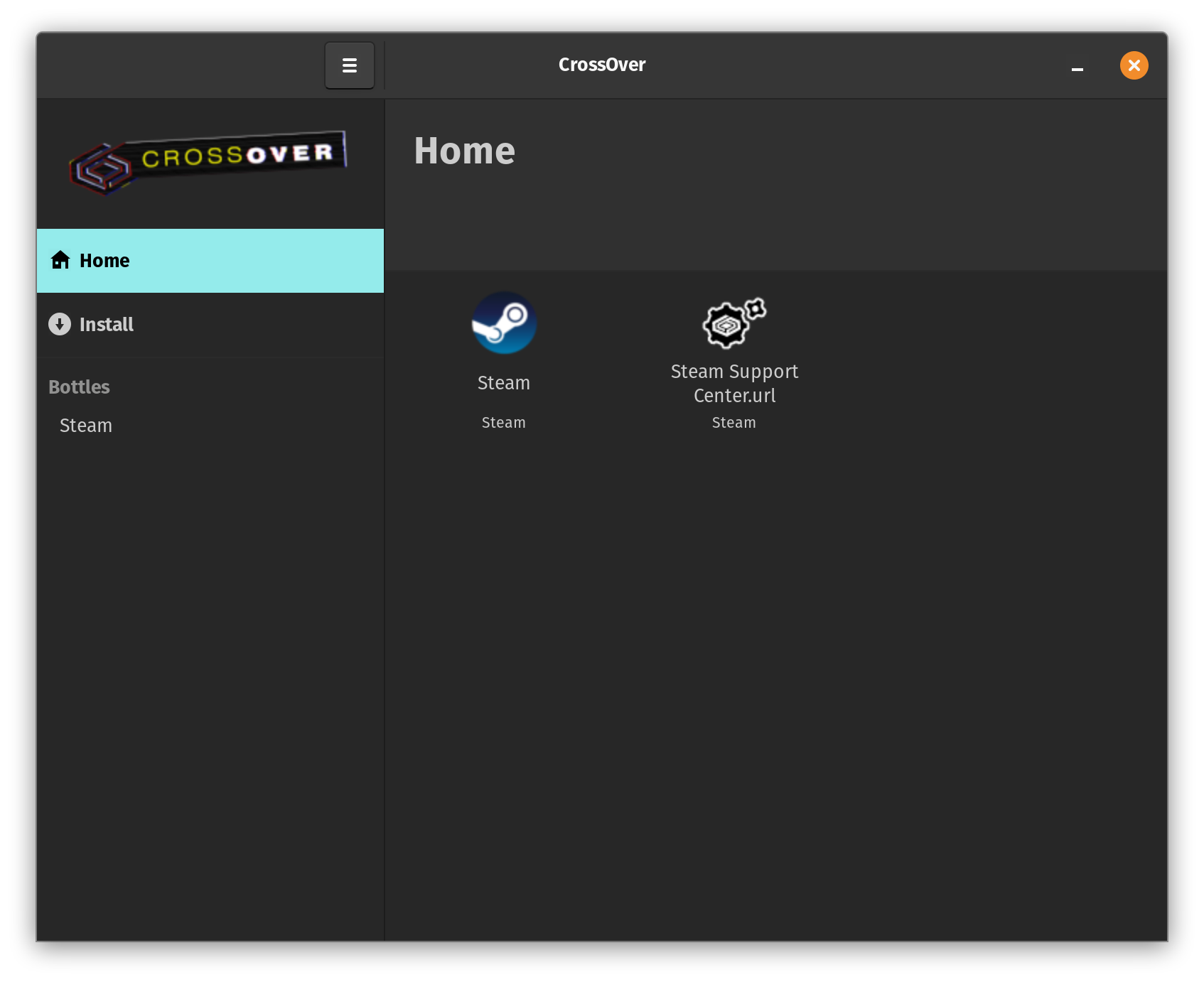Click the Steam Support Center gear icon
Screen dimensions: 1204x982
[733, 323]
